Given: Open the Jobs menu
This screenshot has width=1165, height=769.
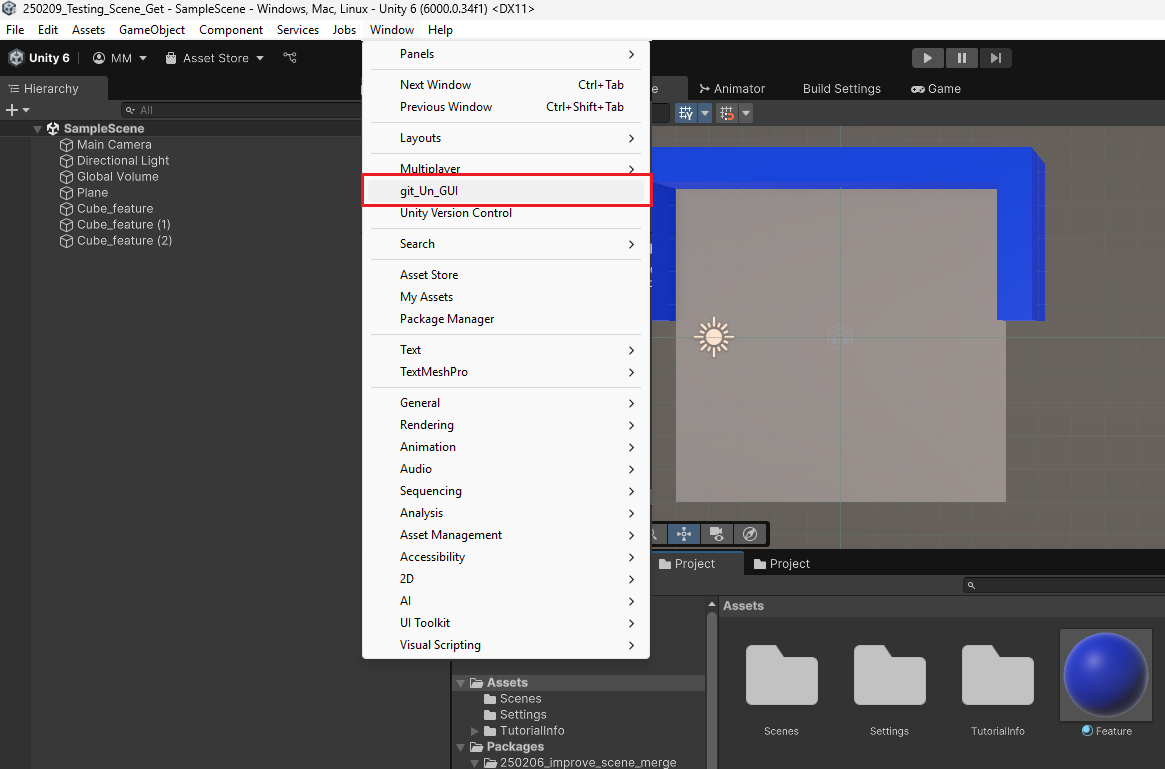Looking at the screenshot, I should point(344,30).
